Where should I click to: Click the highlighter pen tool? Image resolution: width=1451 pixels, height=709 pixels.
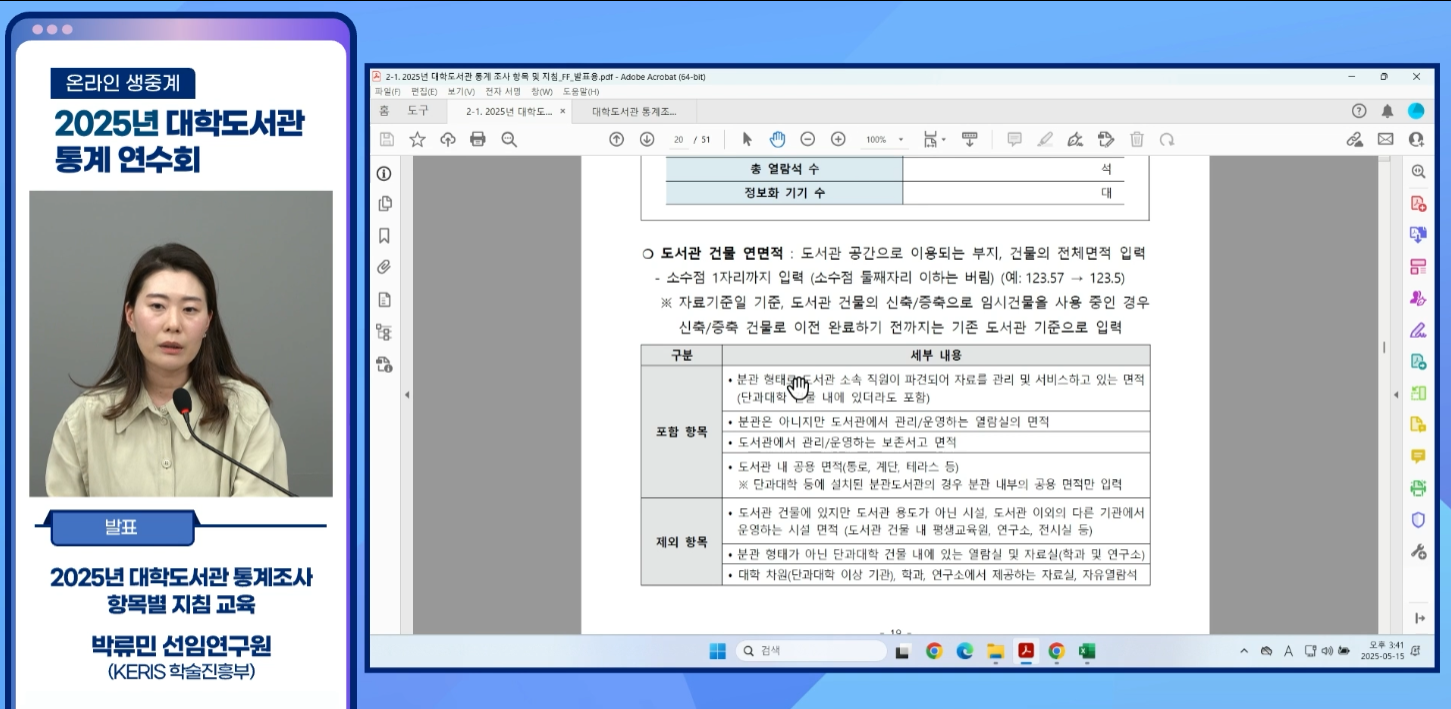tap(1045, 139)
